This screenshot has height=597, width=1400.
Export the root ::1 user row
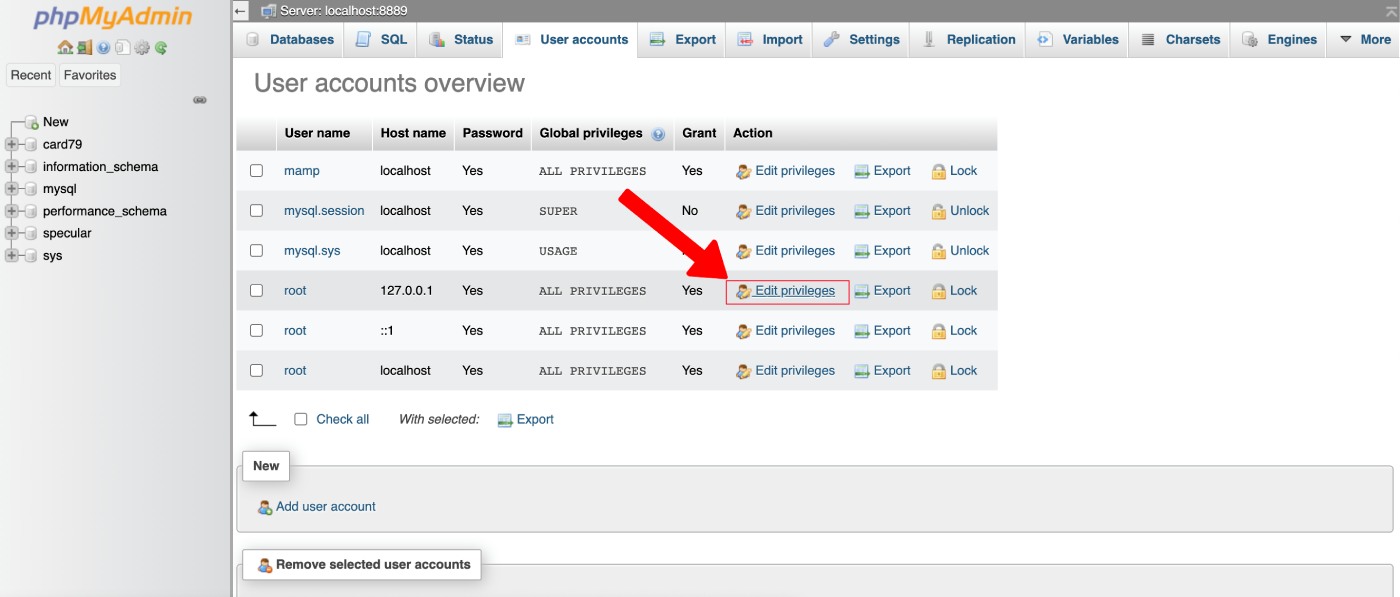point(882,331)
